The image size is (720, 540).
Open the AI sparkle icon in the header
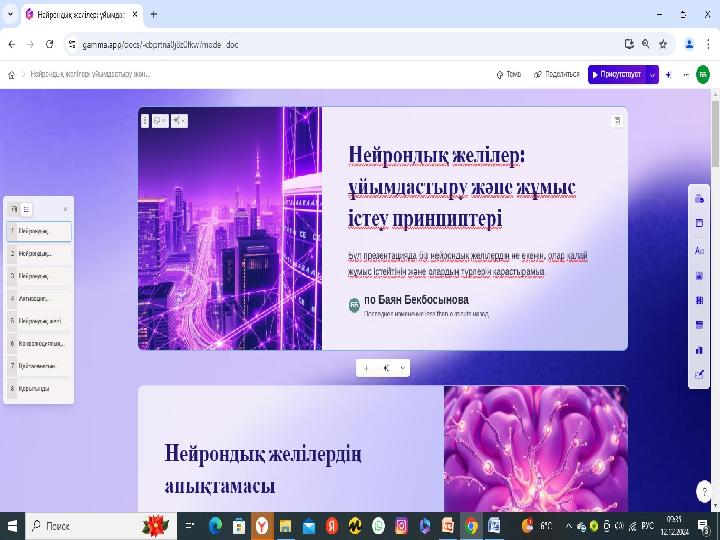(x=669, y=74)
